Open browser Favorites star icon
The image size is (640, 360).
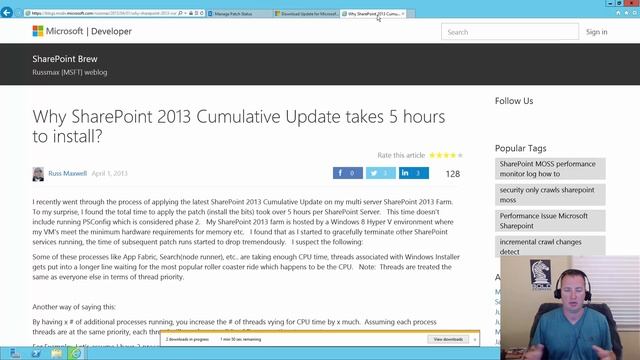tap(626, 13)
